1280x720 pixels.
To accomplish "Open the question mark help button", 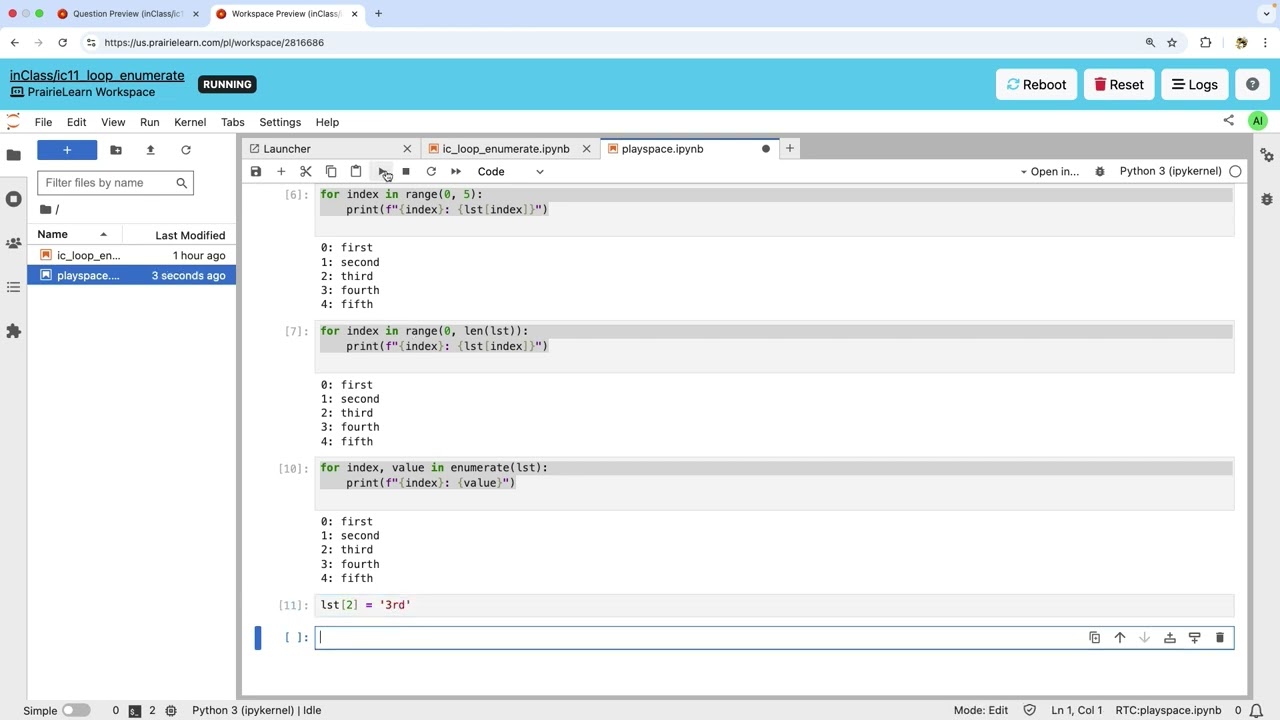I will pyautogui.click(x=1252, y=85).
